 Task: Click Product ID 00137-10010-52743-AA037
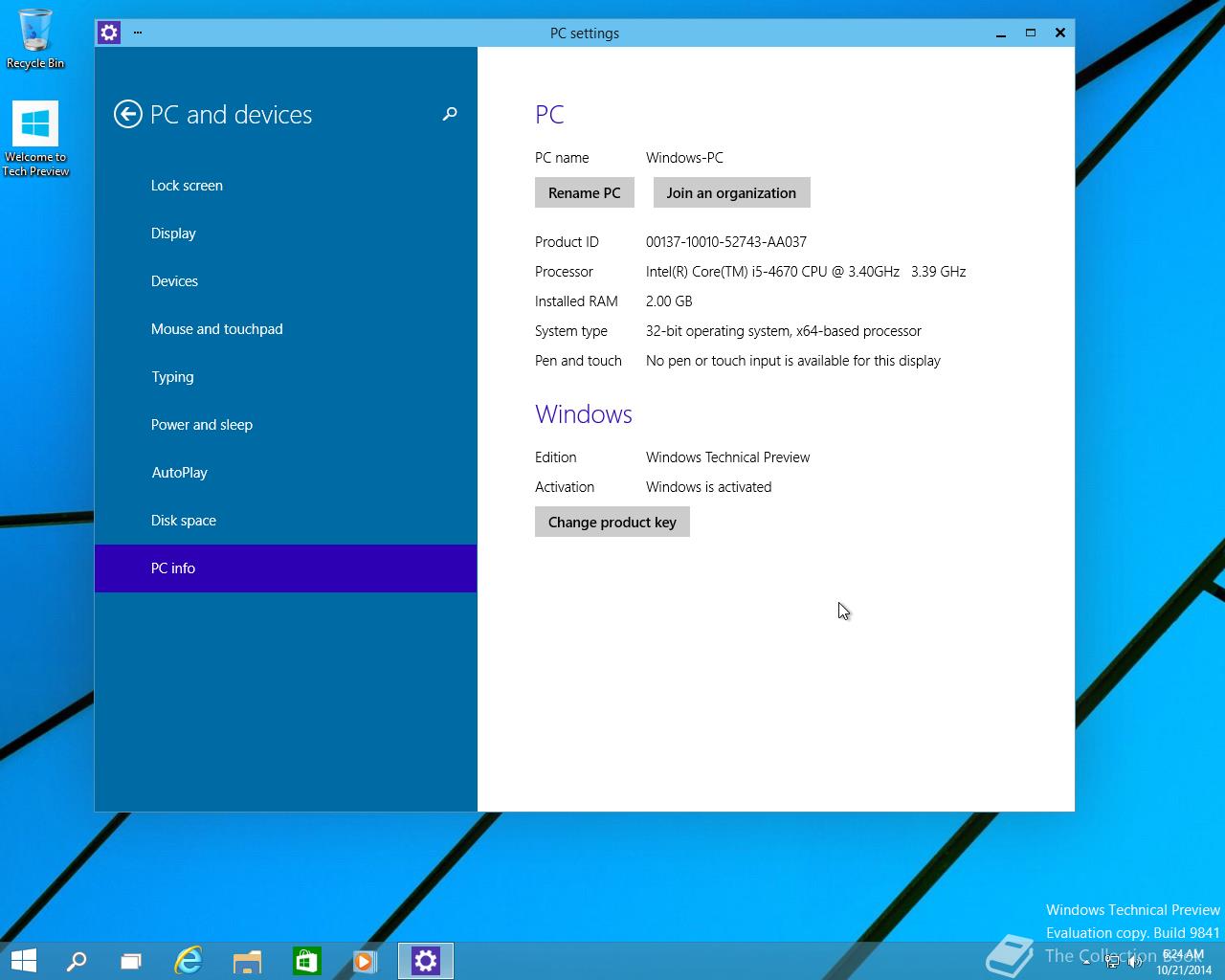coord(726,242)
